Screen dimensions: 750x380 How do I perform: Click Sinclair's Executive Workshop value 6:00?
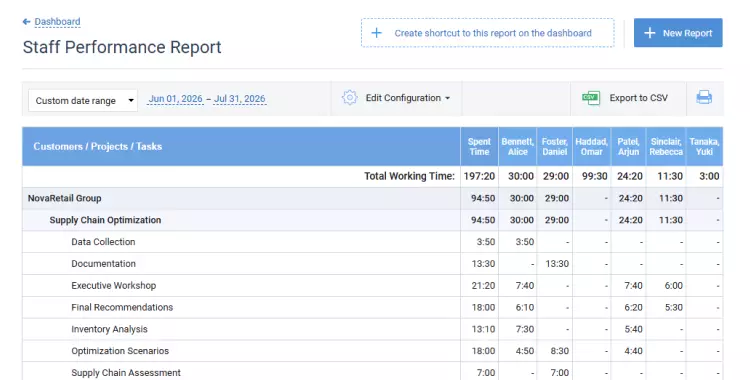pos(673,286)
